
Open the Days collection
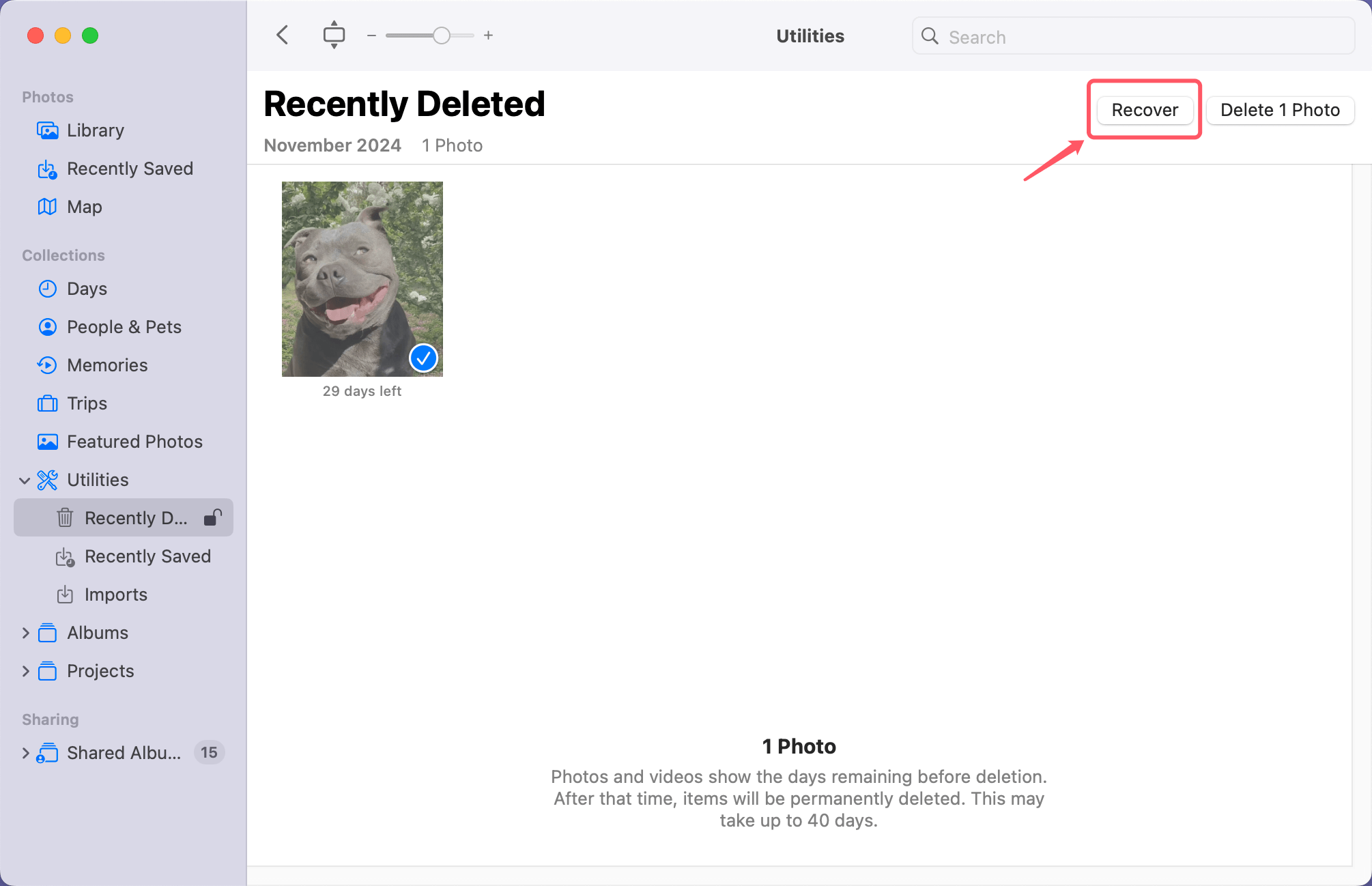pos(87,288)
